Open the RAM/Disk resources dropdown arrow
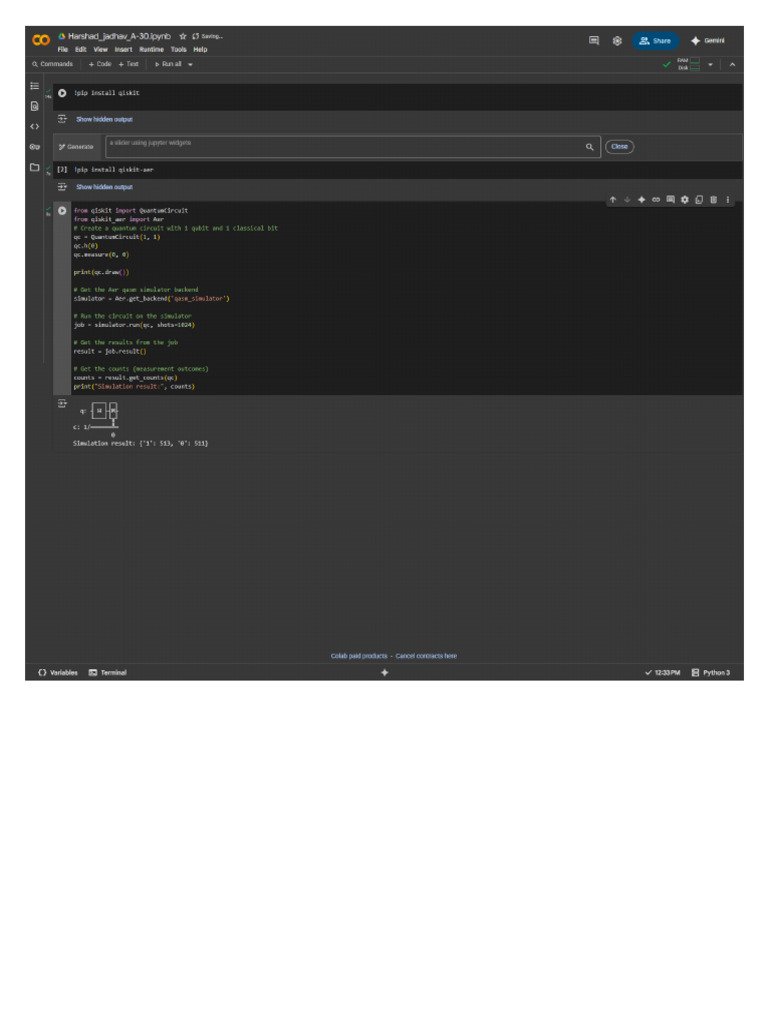The image size is (768, 1024). click(711, 64)
